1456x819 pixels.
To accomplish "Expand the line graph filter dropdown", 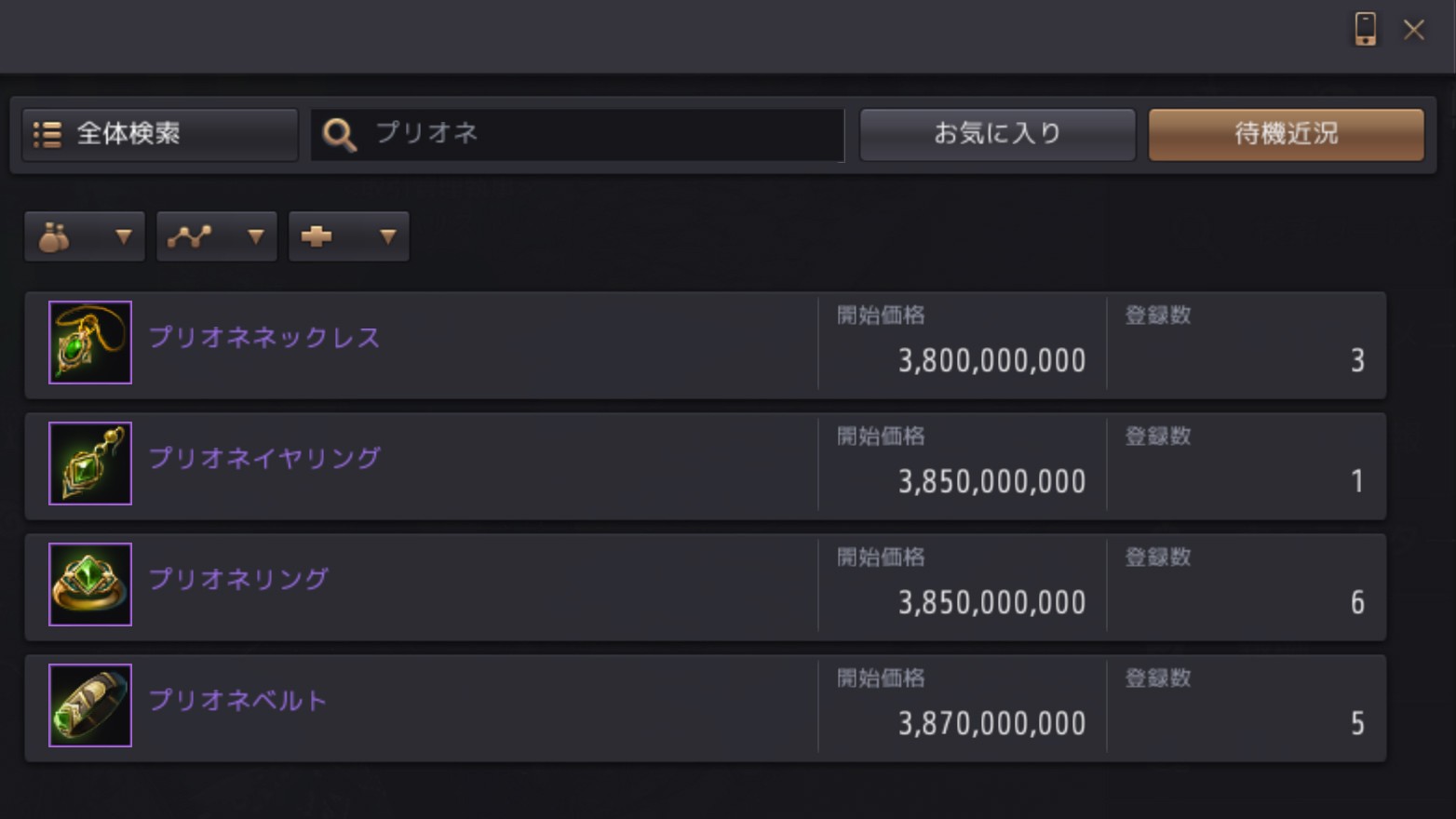I will click(217, 237).
